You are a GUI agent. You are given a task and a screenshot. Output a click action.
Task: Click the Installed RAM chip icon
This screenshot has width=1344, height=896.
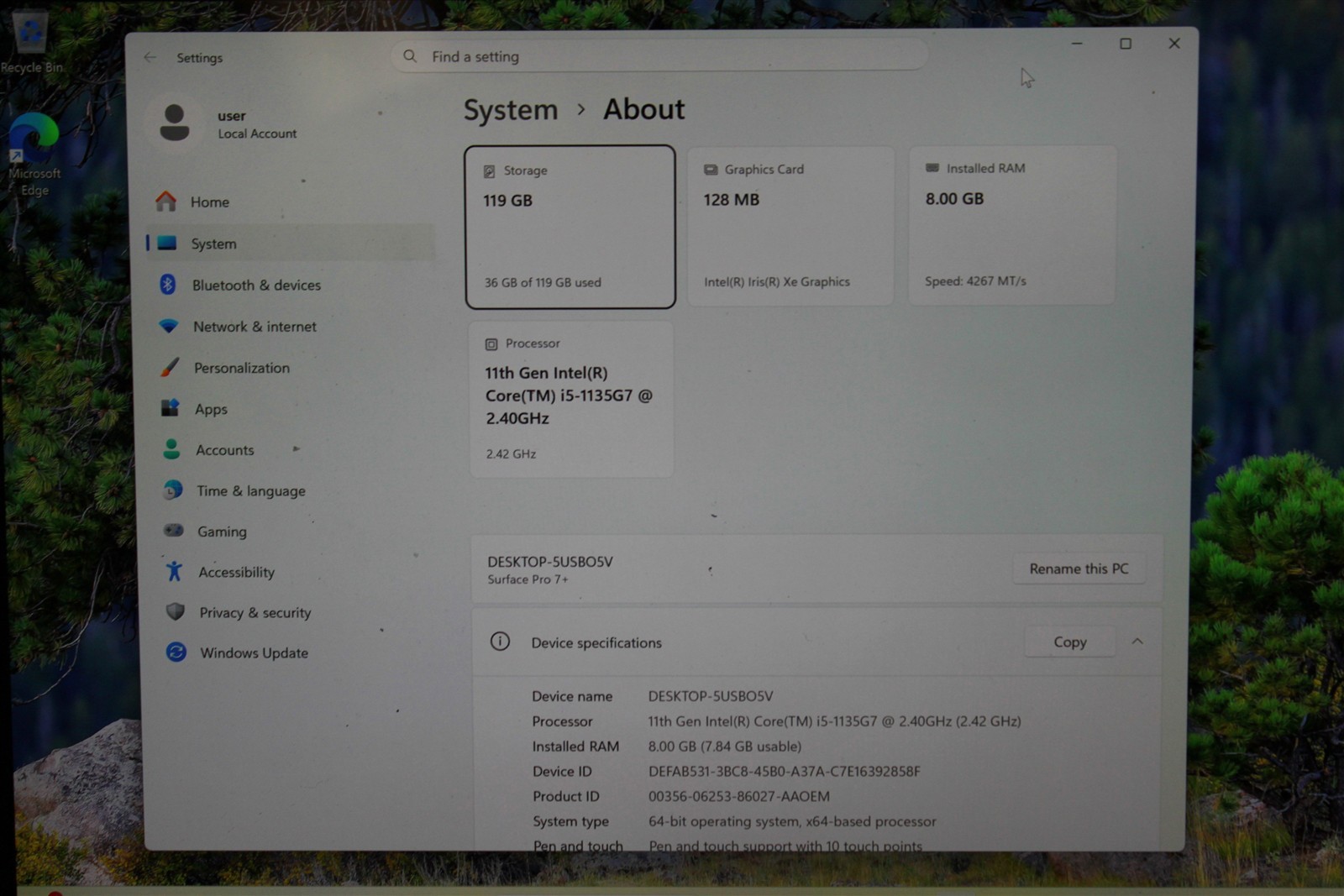932,168
